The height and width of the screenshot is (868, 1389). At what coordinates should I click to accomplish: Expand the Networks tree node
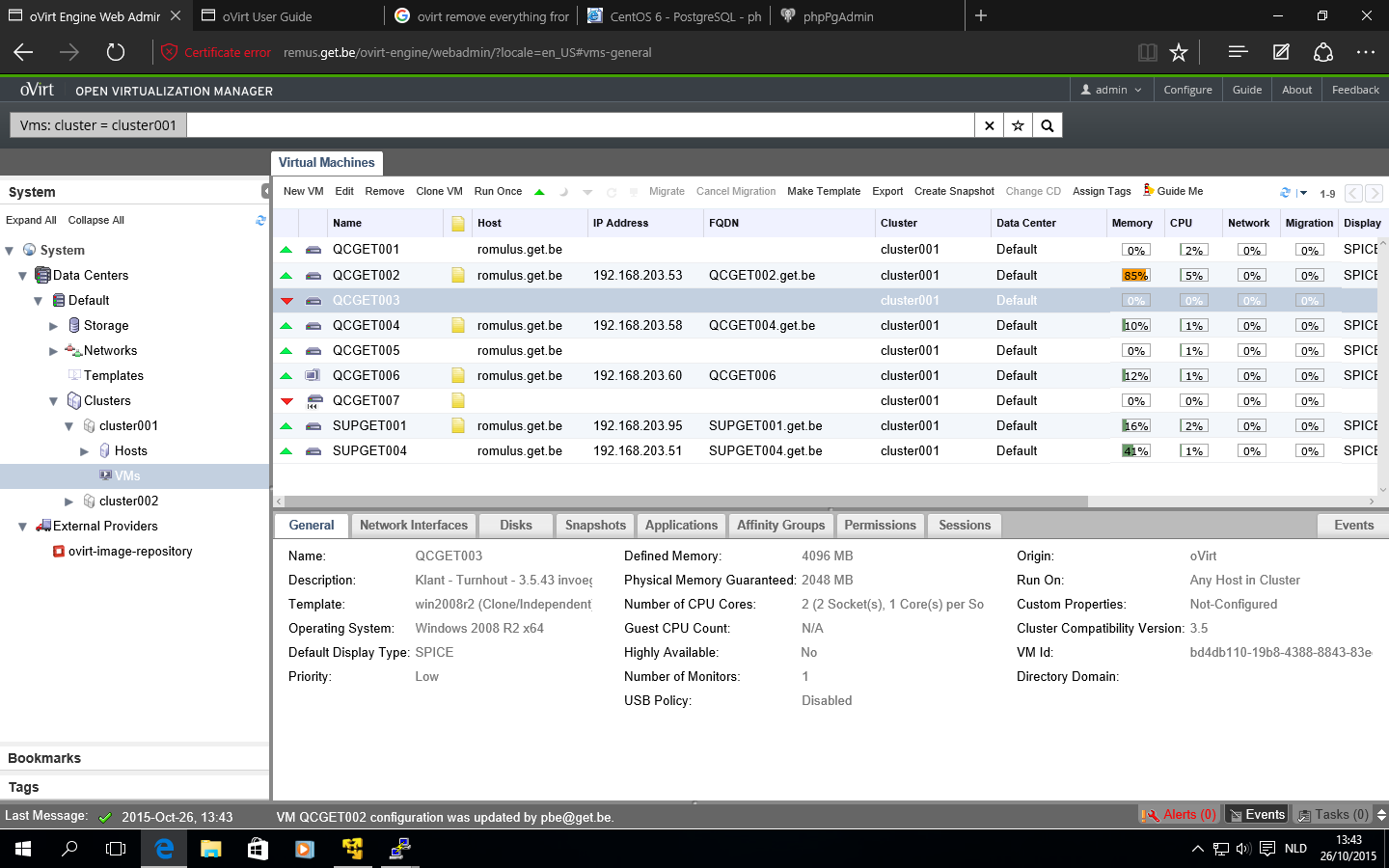tap(53, 351)
